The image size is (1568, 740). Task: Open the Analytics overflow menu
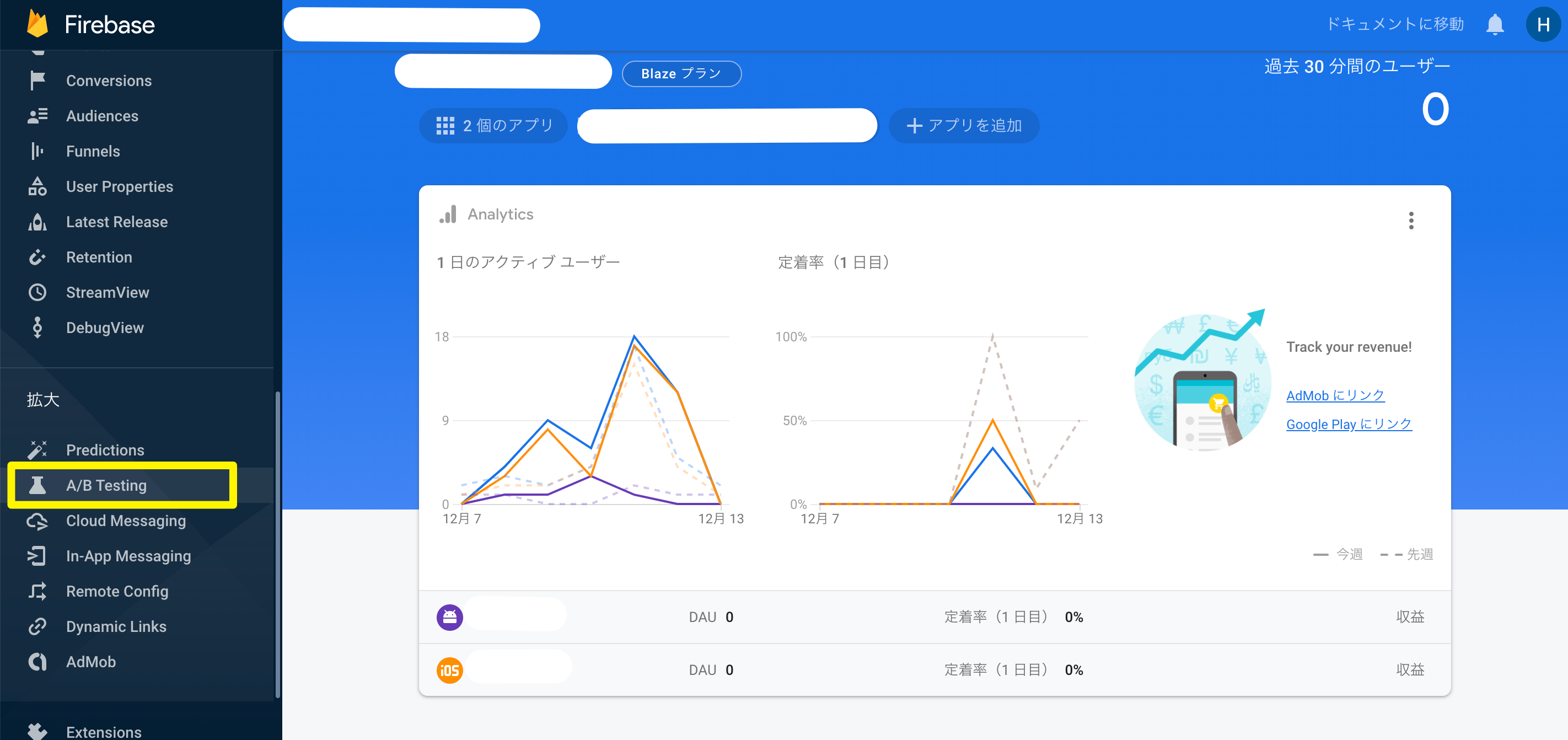click(x=1411, y=221)
